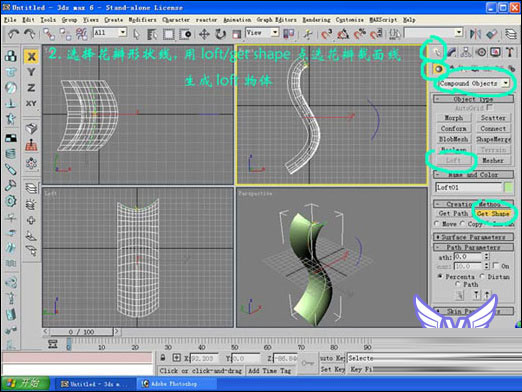
Task: Open the Utilities hammer panel tab
Action: [509, 52]
